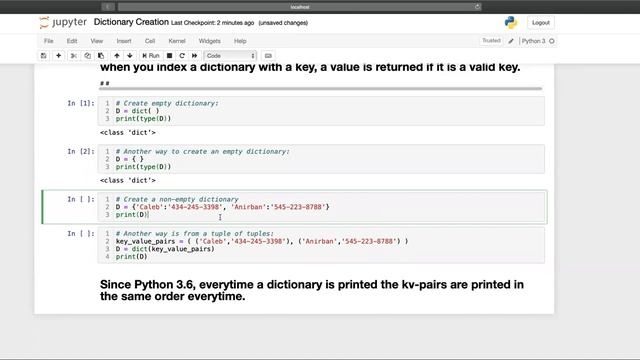
Task: Run the selected cell
Action: [151, 56]
